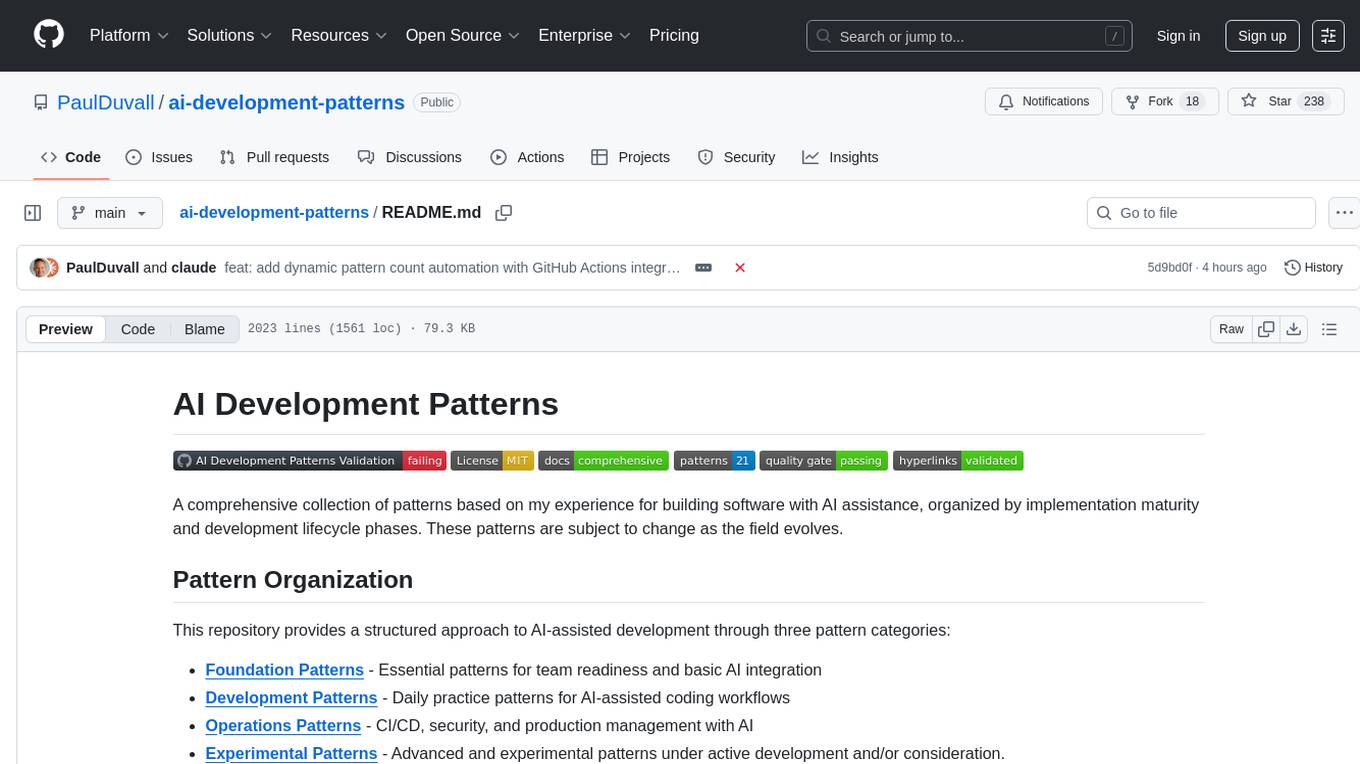Click the Sign in link
Screen dimensions: 1360x764
coord(1178,36)
